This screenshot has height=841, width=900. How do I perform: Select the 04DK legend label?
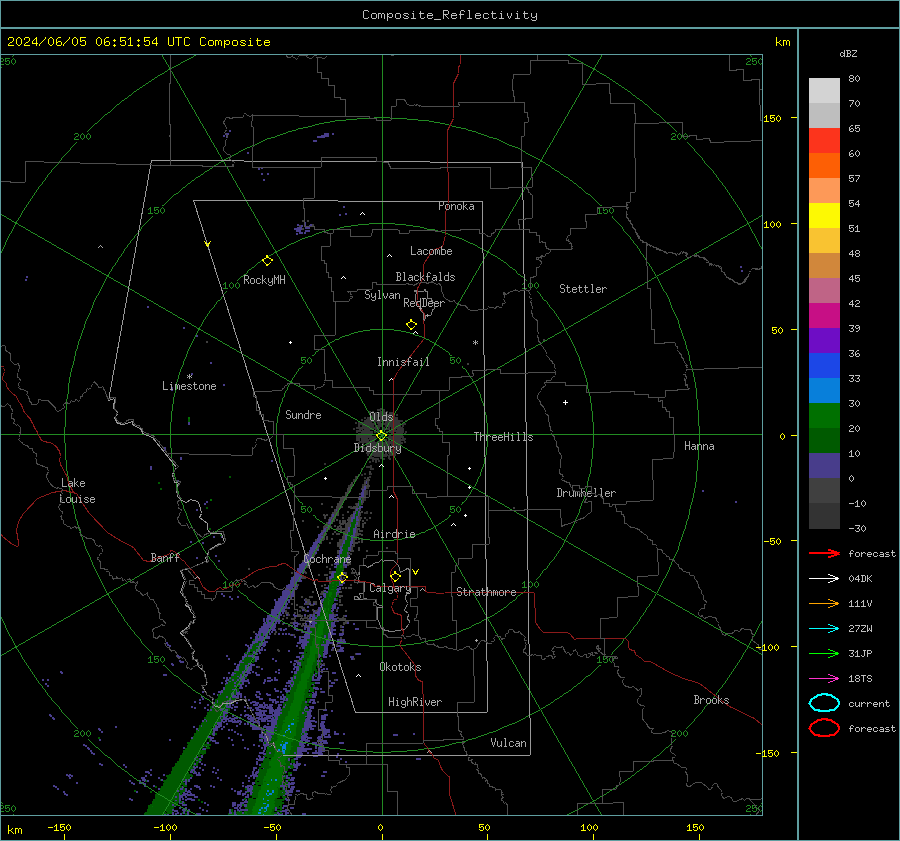[x=860, y=579]
